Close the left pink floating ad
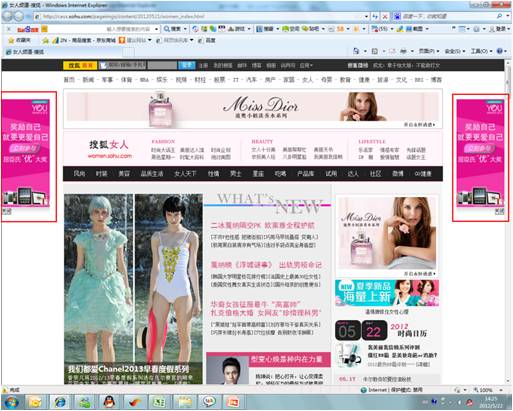513x411 pixels. point(7,211)
